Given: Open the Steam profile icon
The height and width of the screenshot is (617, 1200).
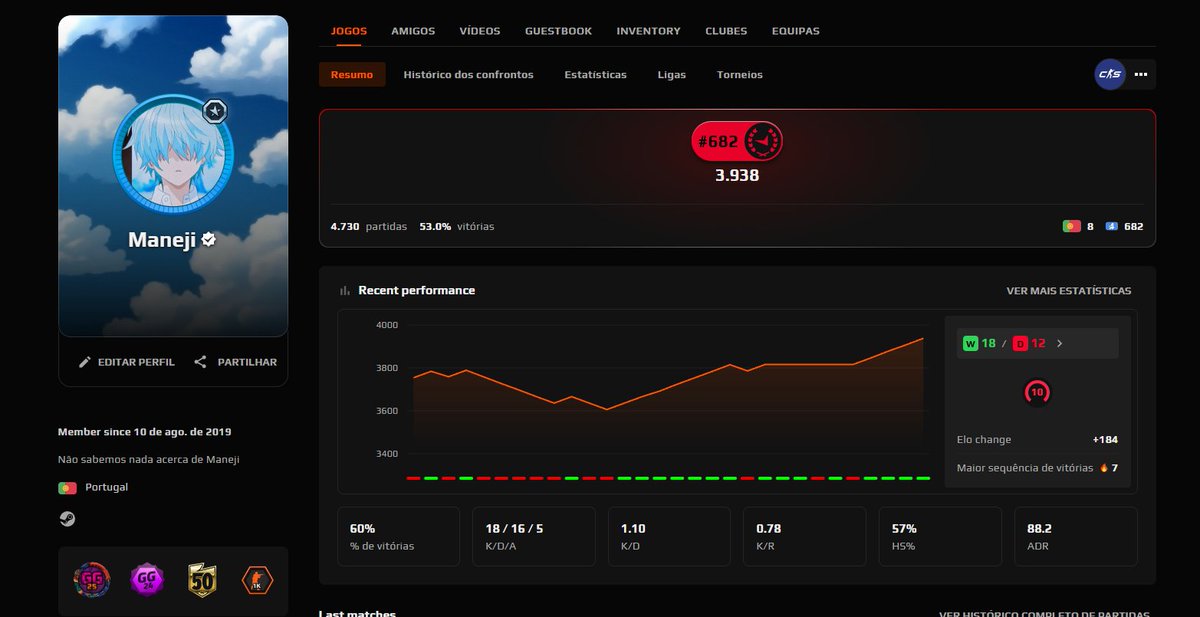Looking at the screenshot, I should [68, 519].
